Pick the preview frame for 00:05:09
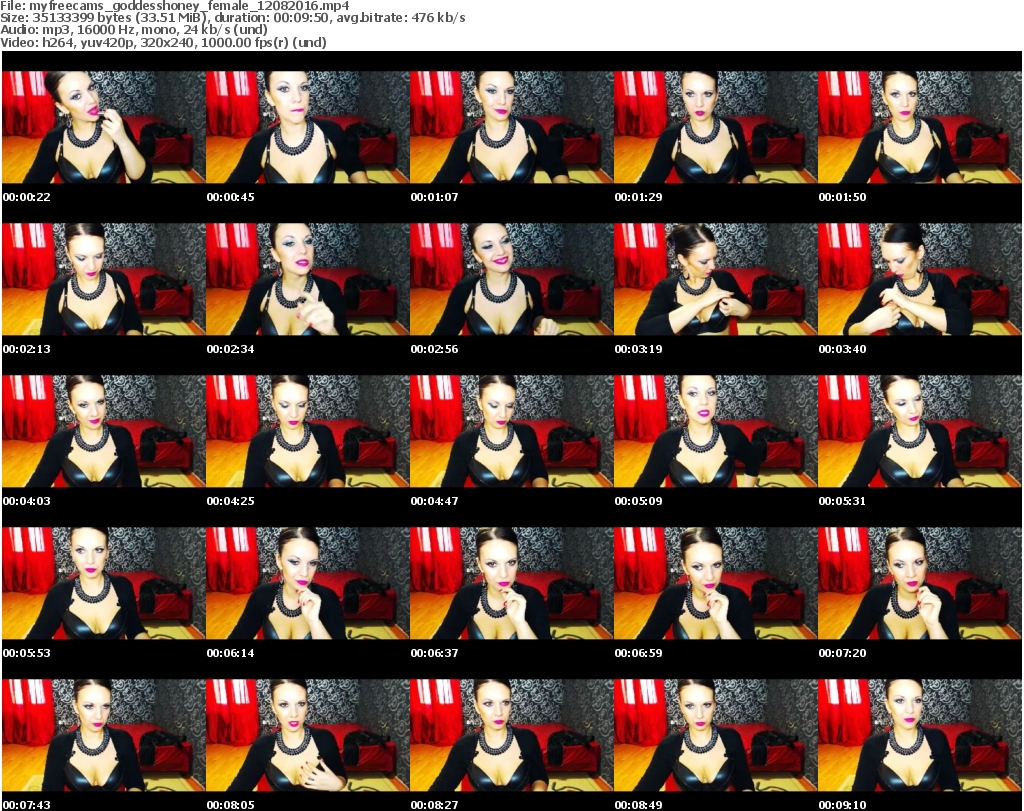 click(715, 432)
